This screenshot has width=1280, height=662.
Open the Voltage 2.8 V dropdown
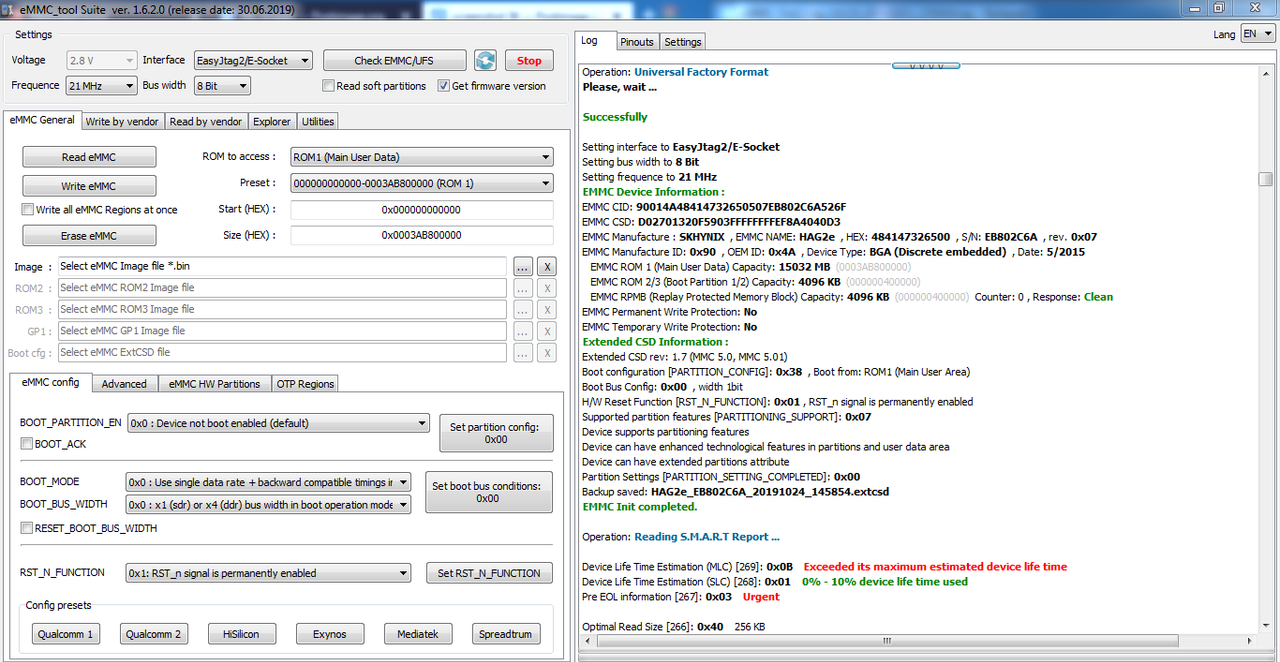click(101, 61)
